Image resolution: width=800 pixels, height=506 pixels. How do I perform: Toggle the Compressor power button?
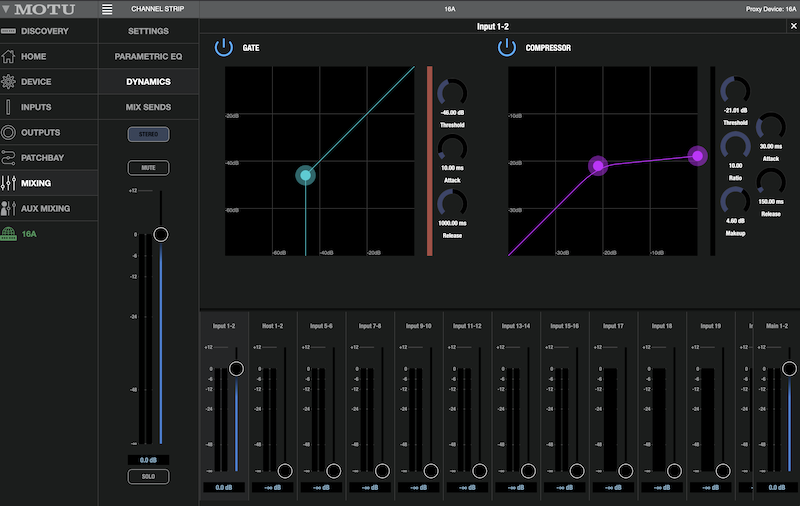pyautogui.click(x=507, y=47)
